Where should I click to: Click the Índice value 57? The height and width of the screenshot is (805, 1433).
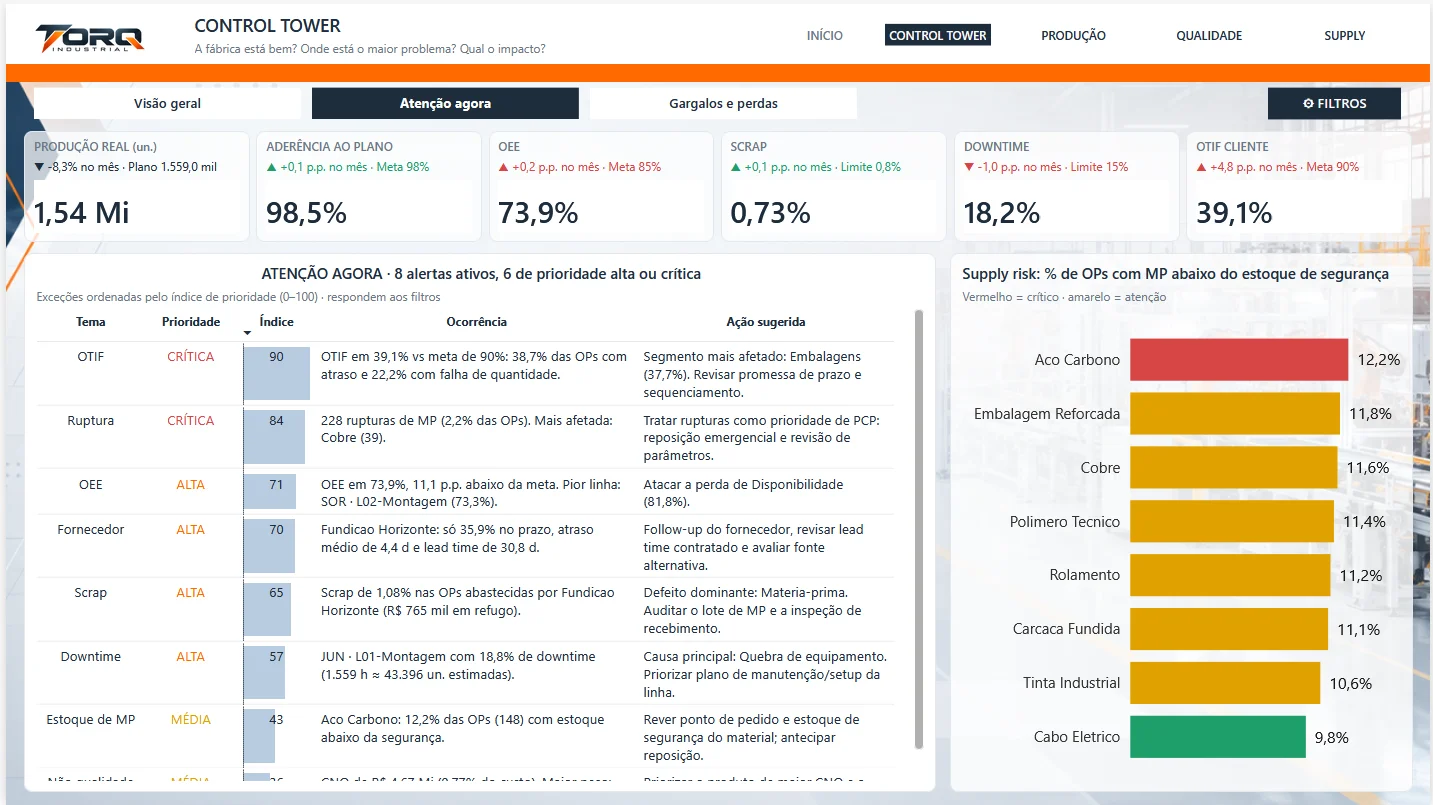(x=276, y=657)
